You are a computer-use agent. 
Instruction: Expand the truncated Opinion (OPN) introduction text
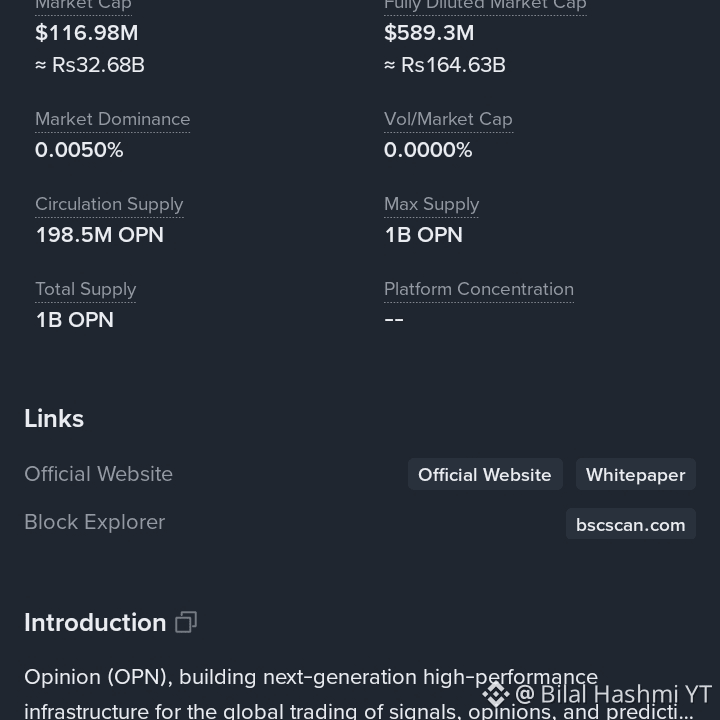(x=358, y=694)
